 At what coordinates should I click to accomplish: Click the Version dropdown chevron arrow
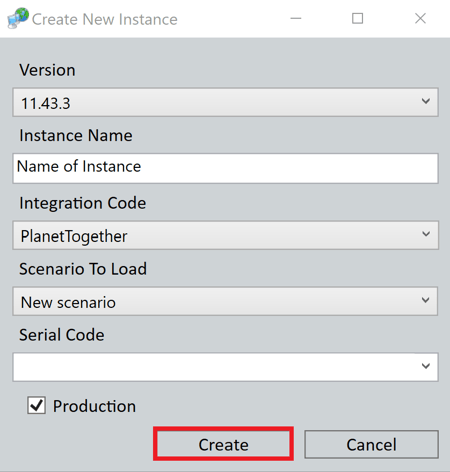pos(426,101)
